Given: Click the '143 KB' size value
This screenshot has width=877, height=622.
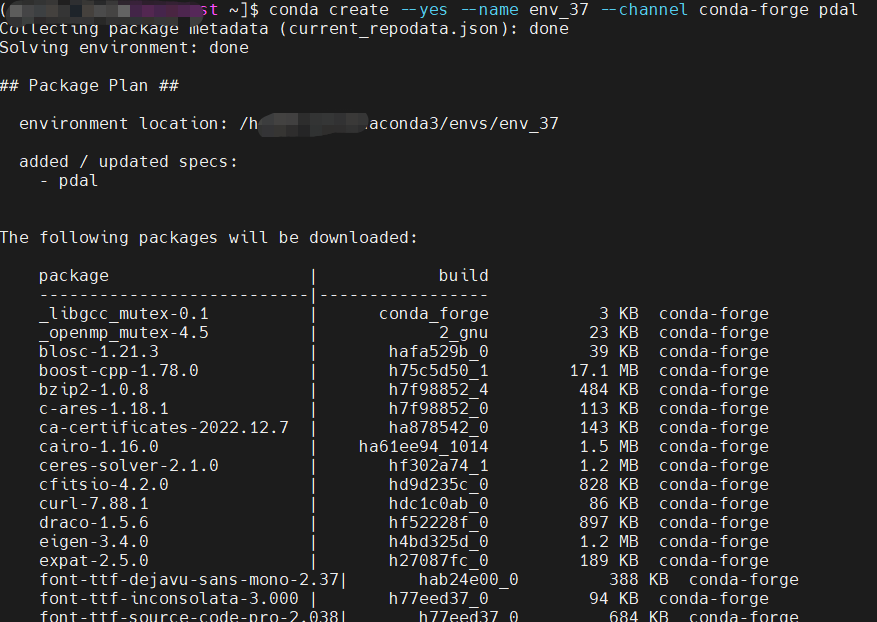Looking at the screenshot, I should 609,428.
